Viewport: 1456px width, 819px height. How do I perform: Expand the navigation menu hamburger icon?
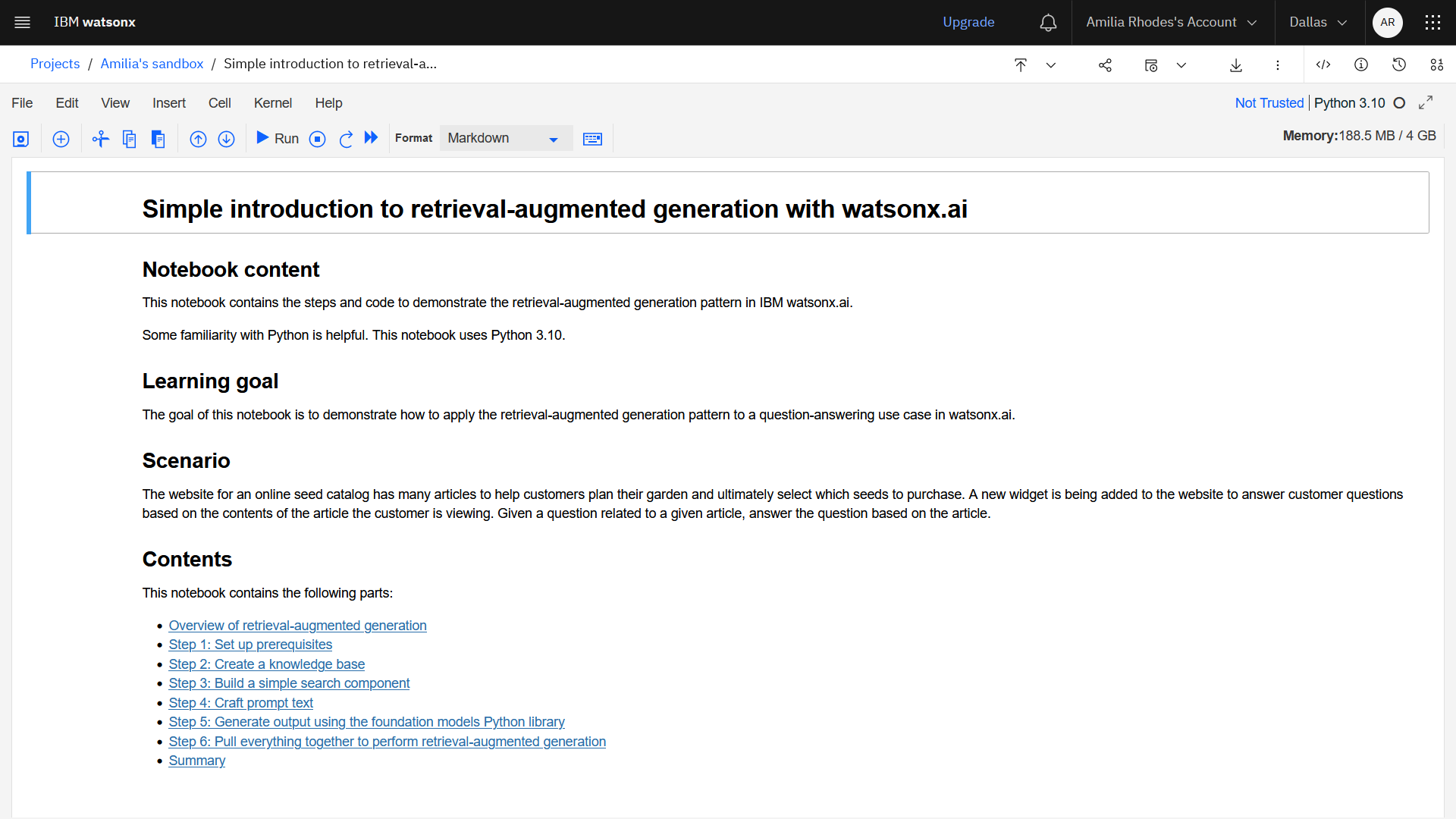click(22, 22)
